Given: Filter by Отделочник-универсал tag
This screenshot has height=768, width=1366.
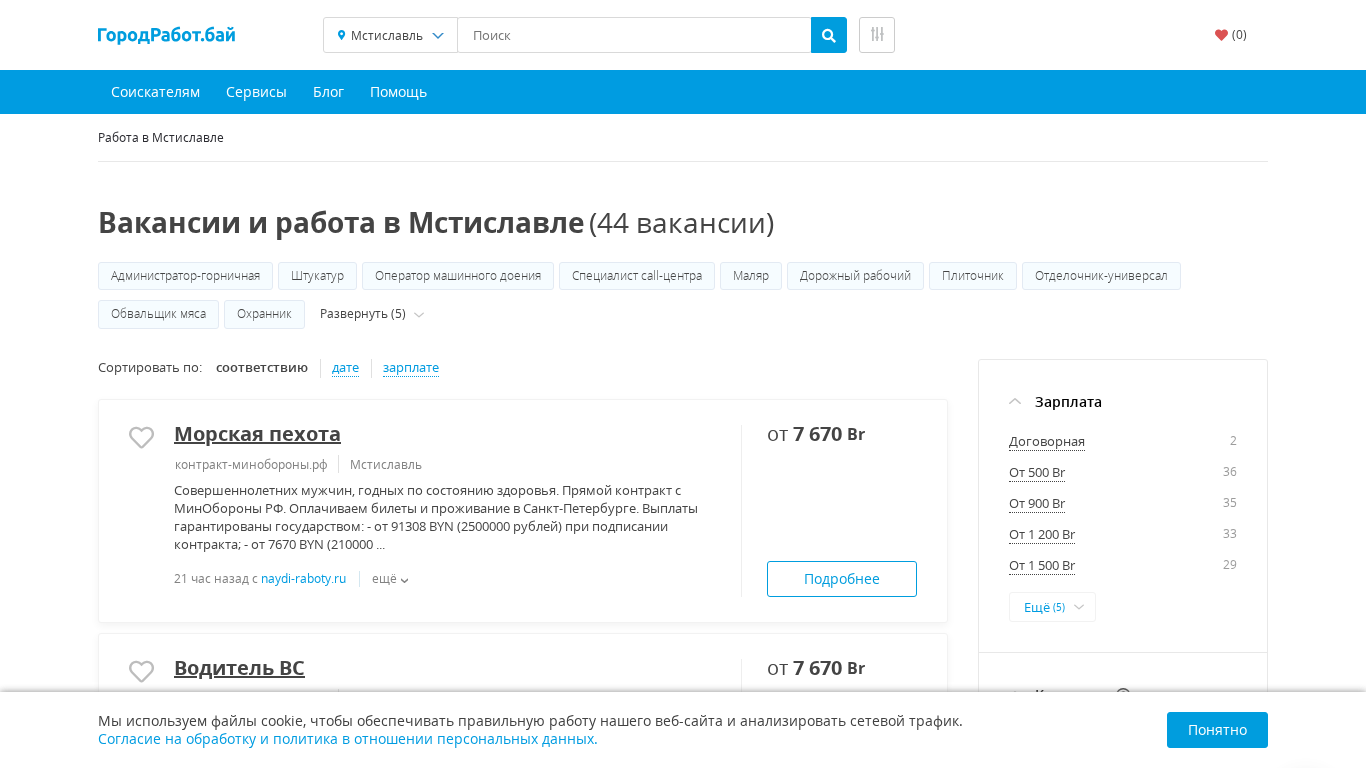Looking at the screenshot, I should pos(1101,276).
